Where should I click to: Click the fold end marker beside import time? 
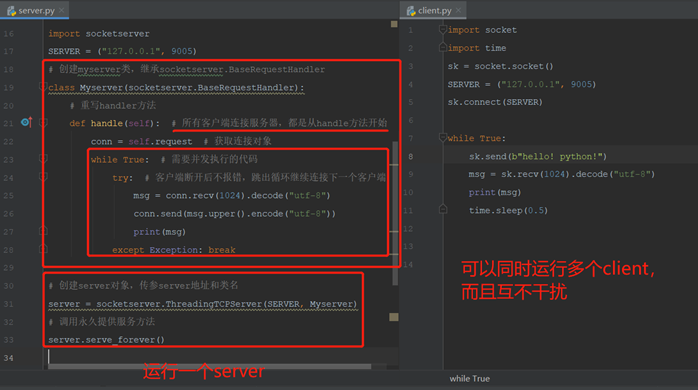(x=442, y=47)
